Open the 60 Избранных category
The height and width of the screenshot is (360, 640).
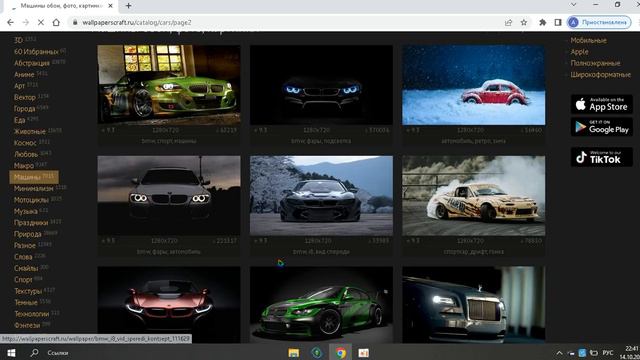[36, 51]
